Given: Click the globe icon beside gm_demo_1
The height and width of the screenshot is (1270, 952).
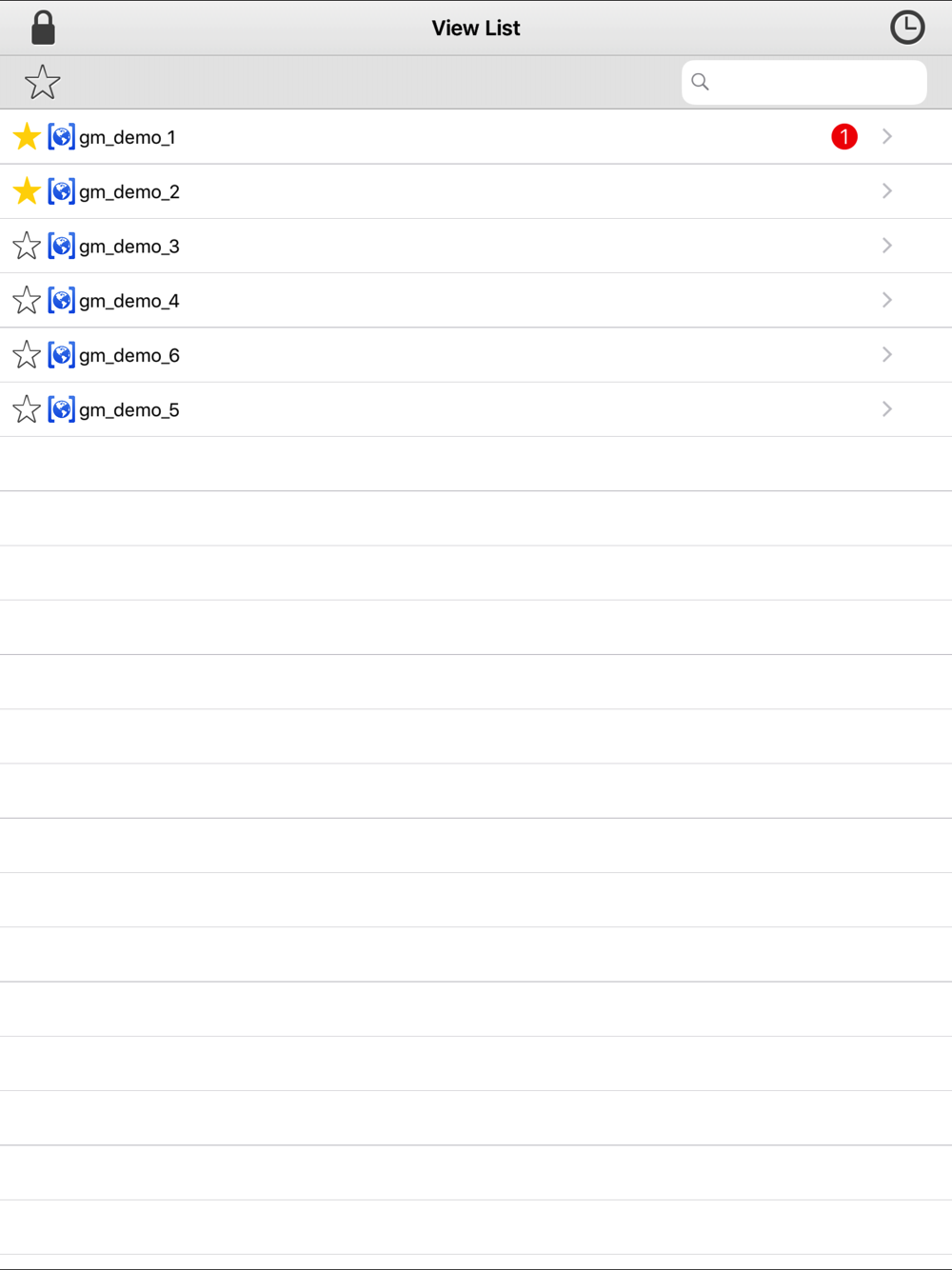Looking at the screenshot, I should (x=62, y=137).
